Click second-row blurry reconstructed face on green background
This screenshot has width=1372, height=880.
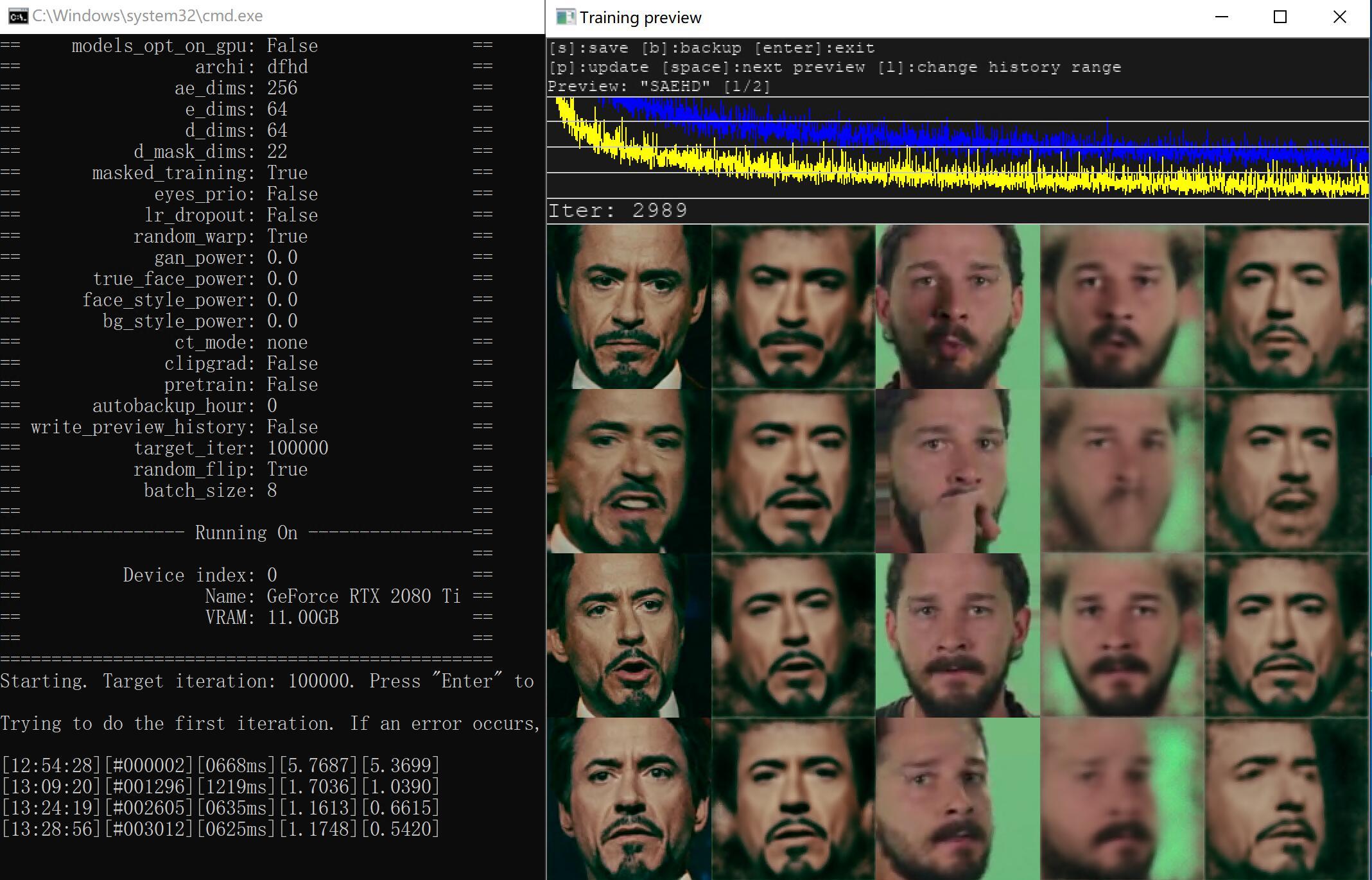[x=1122, y=471]
